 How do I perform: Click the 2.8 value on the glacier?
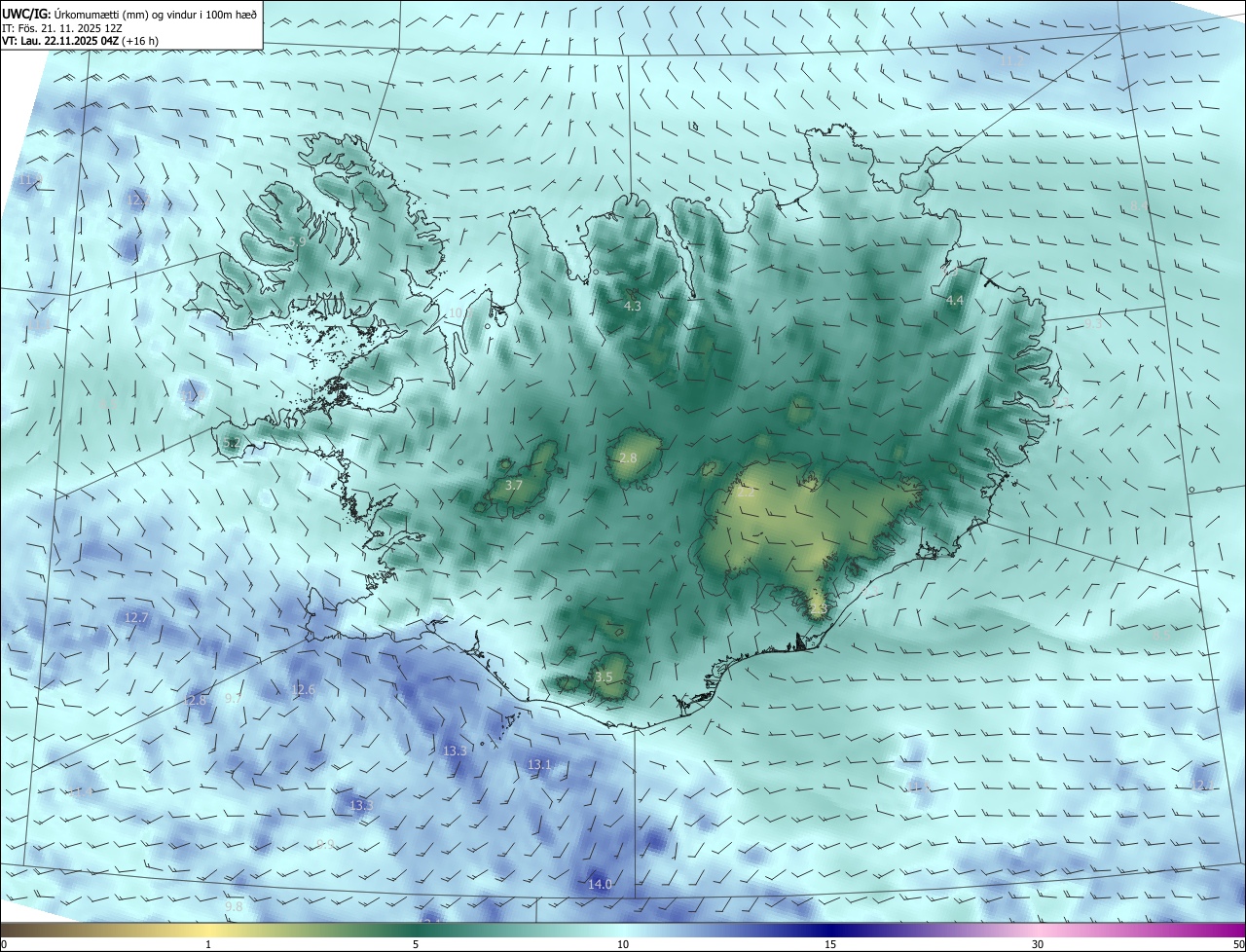pos(628,458)
